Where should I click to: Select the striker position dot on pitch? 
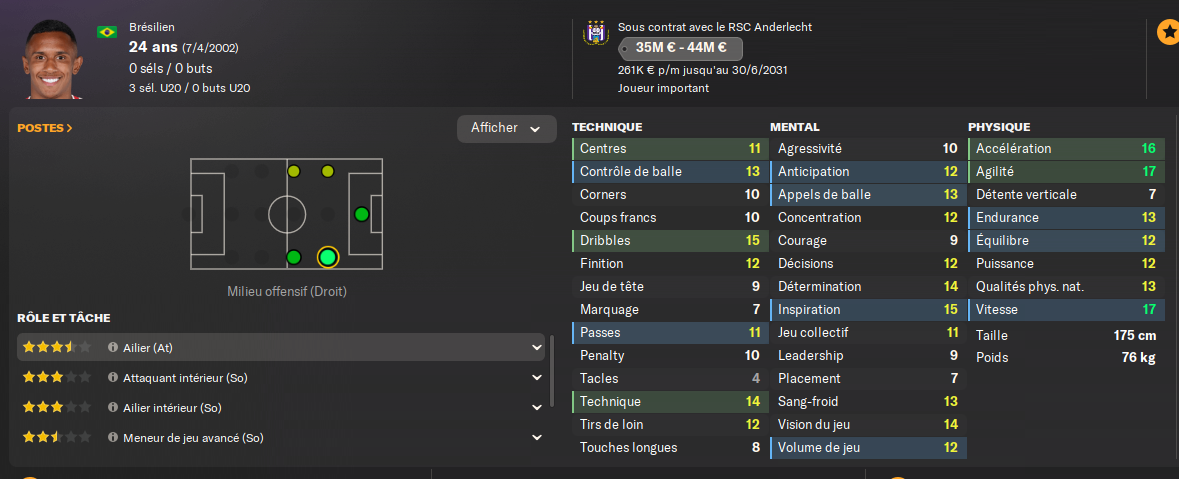click(361, 214)
